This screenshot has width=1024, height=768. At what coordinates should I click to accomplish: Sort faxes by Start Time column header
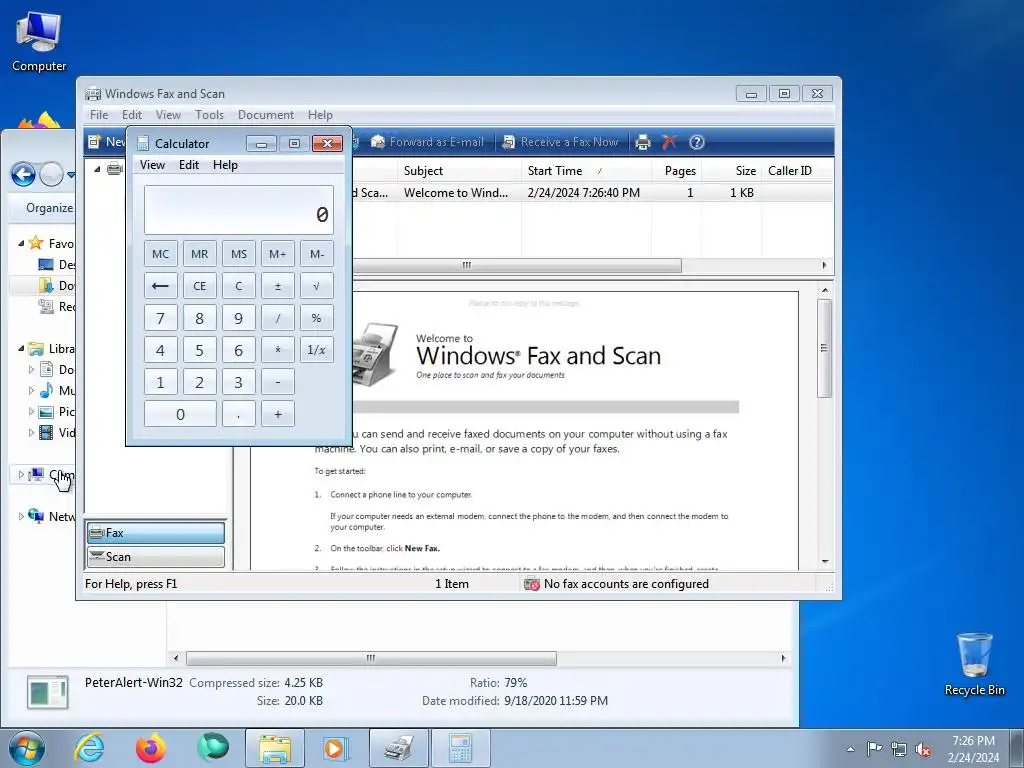coord(586,170)
